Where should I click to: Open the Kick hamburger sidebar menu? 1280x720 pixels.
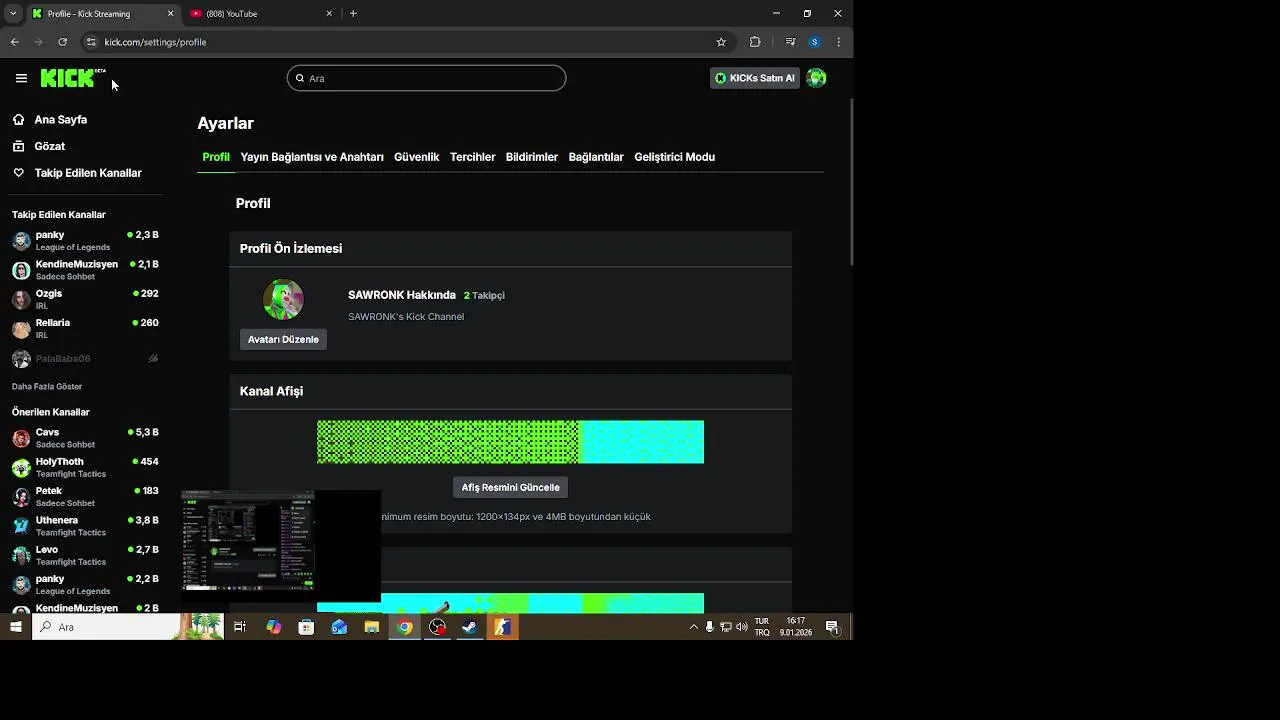pos(21,78)
